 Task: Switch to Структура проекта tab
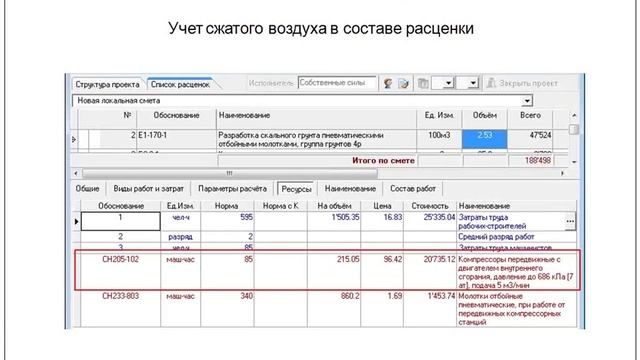click(x=107, y=84)
